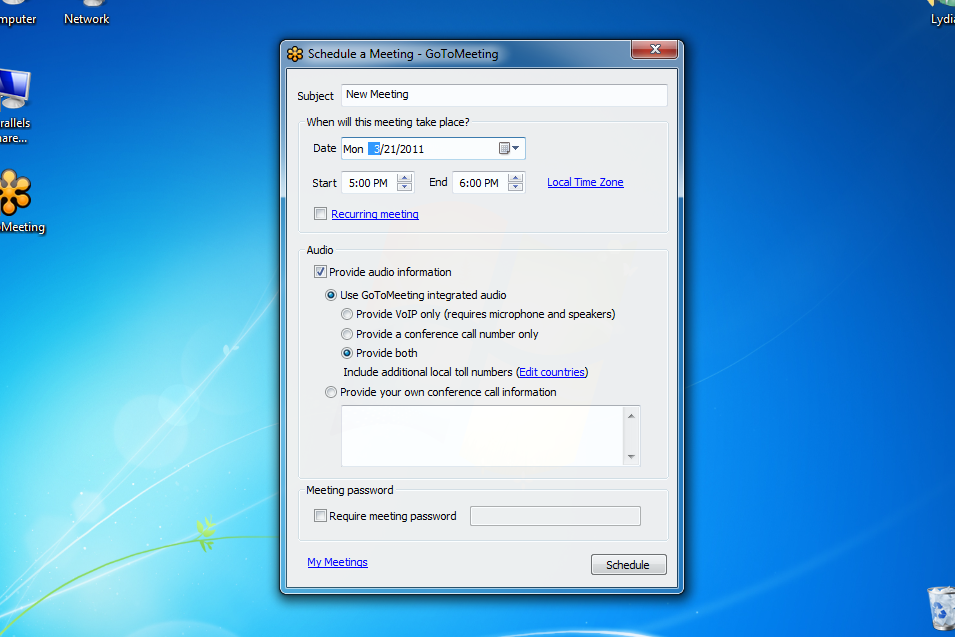This screenshot has width=955, height=637.
Task: Decrease the End time with down arrow
Action: coord(515,186)
